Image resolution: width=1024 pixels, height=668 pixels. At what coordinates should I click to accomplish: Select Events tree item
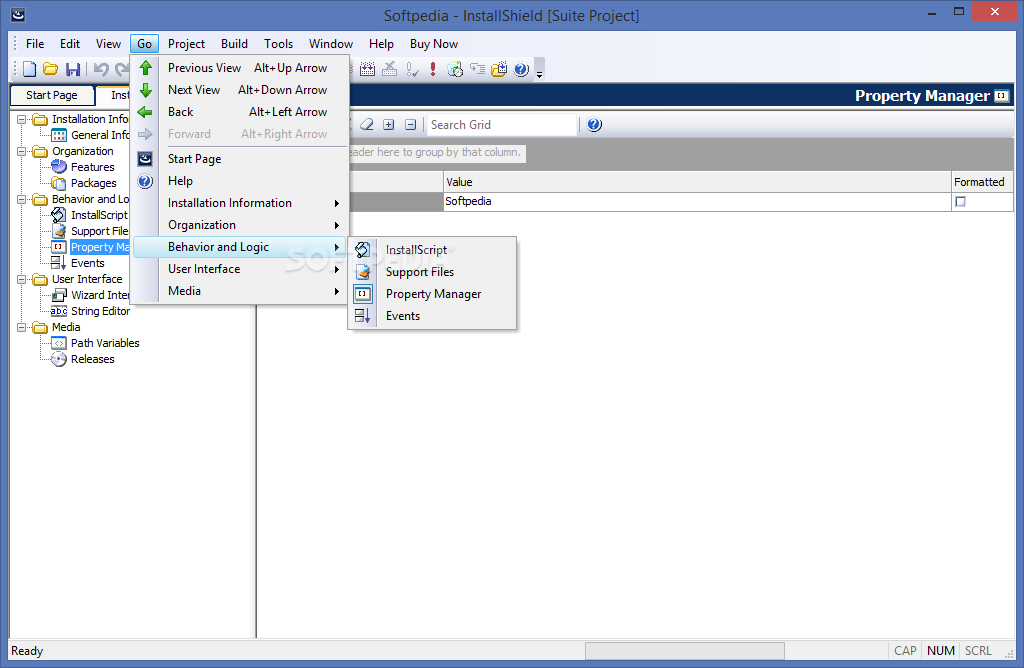pos(88,263)
